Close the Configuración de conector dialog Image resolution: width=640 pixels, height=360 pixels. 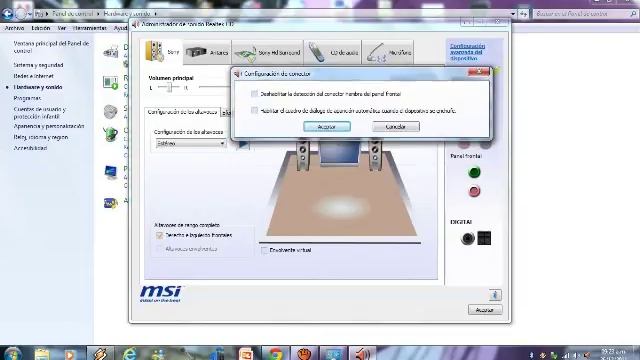click(x=478, y=72)
